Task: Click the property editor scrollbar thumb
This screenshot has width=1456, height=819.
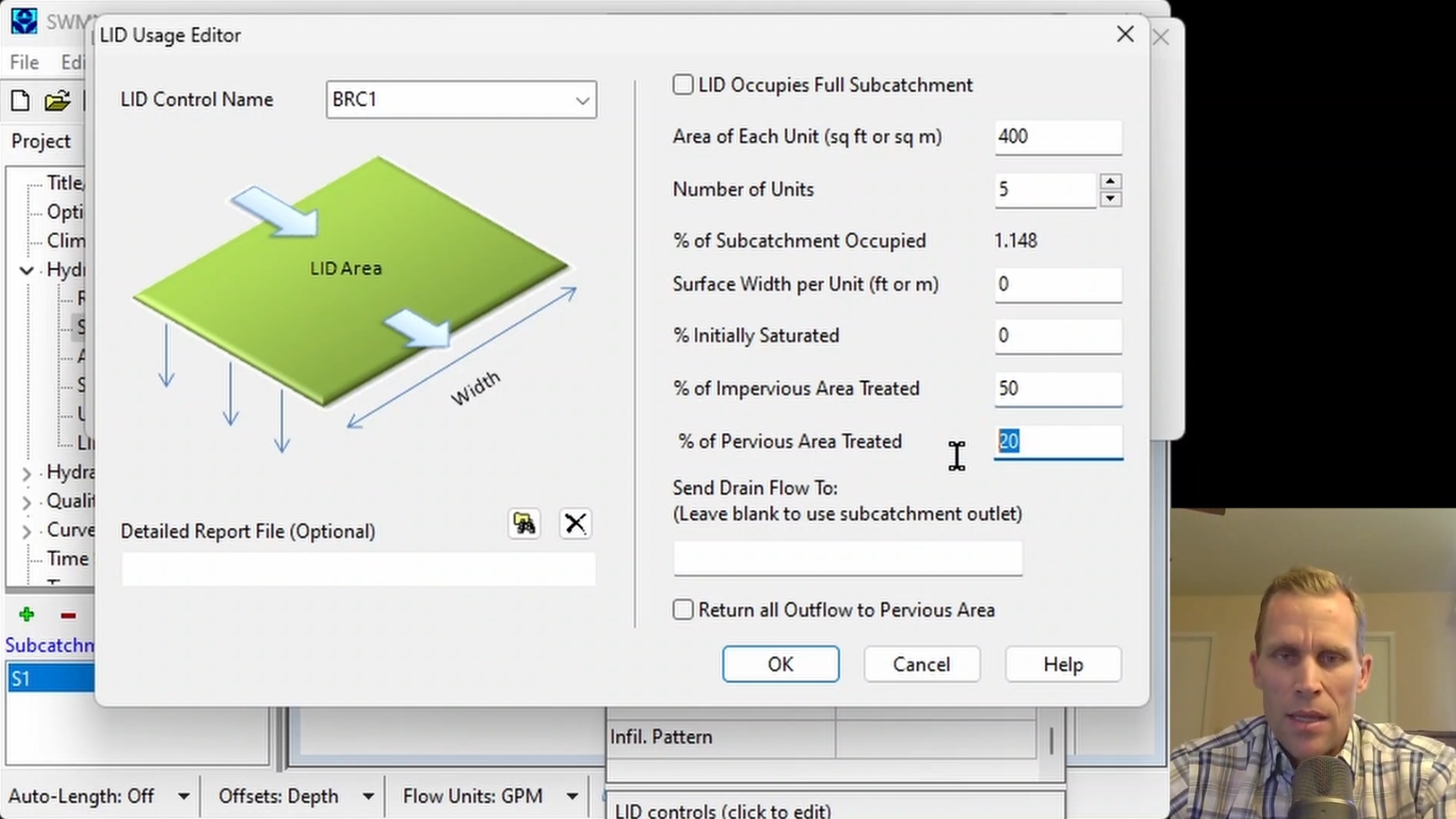Action: click(x=1051, y=740)
